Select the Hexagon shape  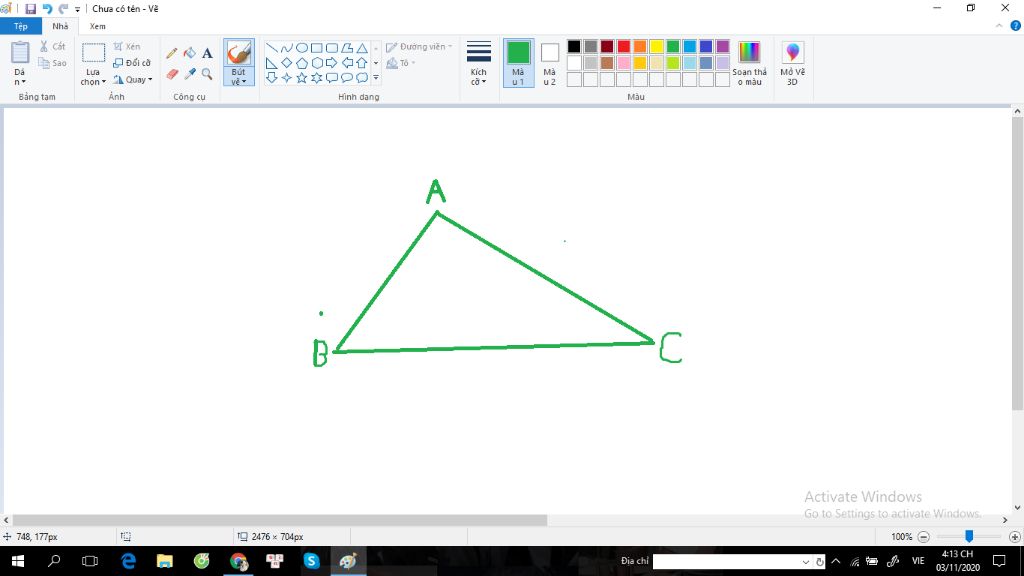(x=317, y=63)
